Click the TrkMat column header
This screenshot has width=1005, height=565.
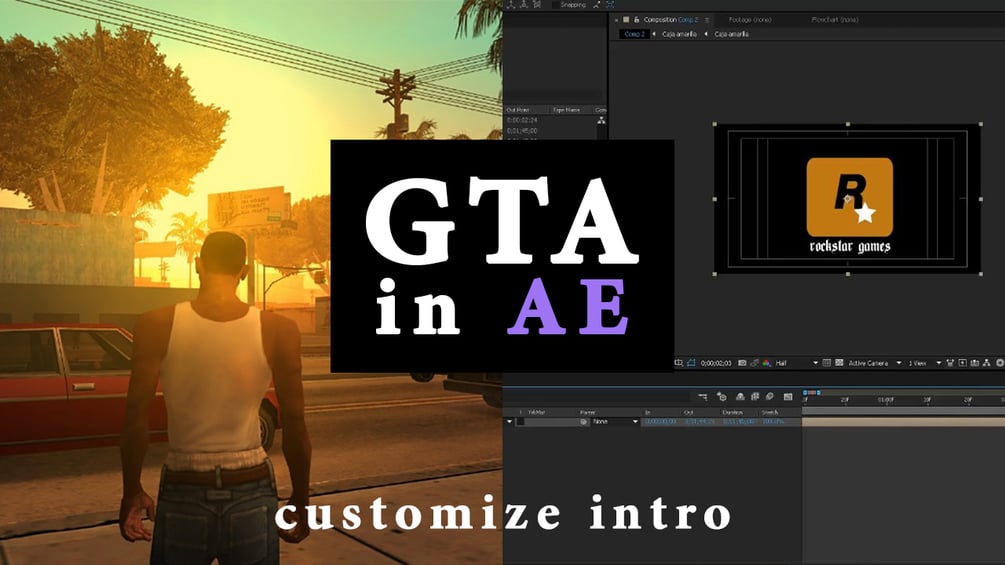[536, 413]
